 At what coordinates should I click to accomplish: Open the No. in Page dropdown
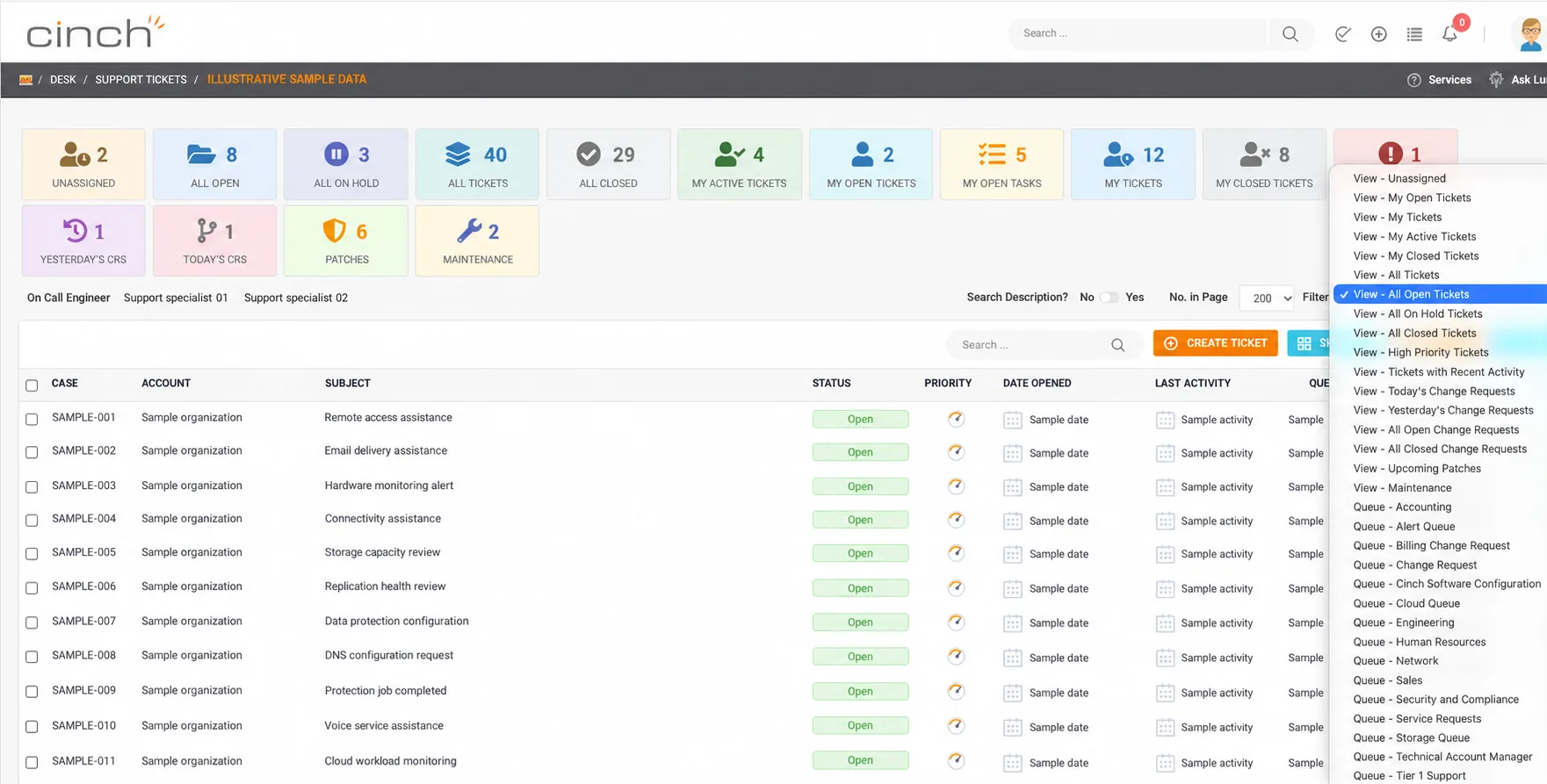(x=1267, y=298)
